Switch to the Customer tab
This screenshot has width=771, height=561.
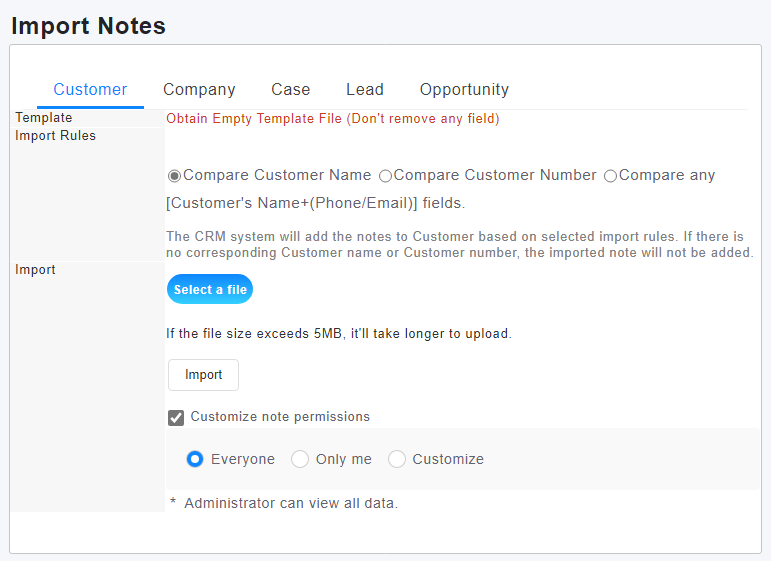pos(90,90)
